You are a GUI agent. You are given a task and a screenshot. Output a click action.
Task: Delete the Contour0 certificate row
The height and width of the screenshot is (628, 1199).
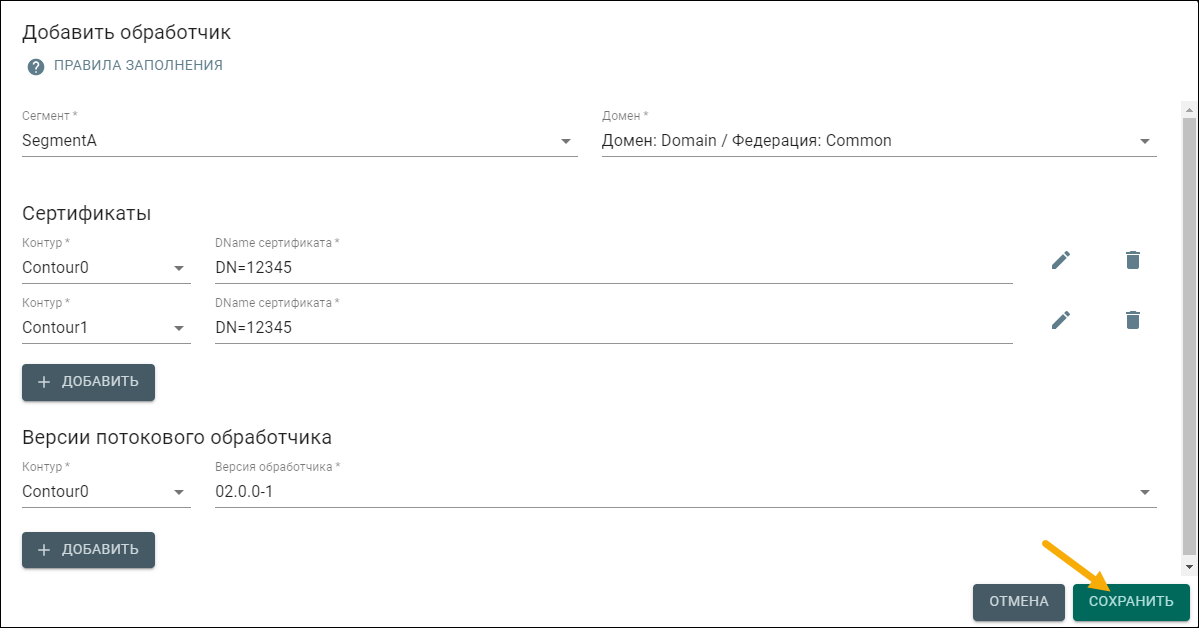1132,260
